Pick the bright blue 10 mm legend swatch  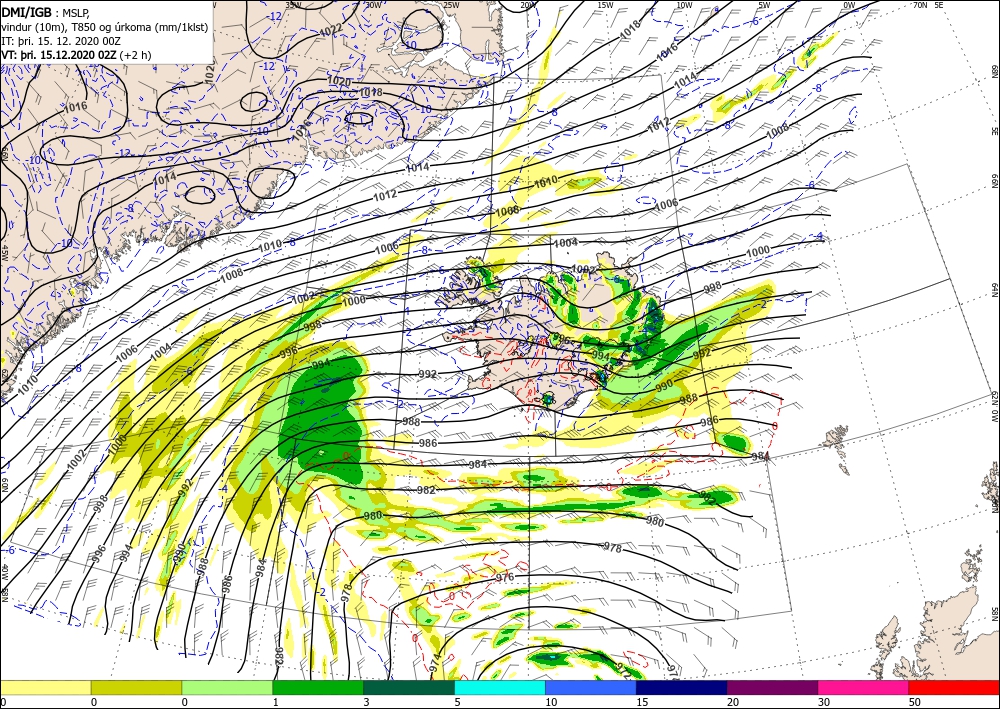(591, 687)
